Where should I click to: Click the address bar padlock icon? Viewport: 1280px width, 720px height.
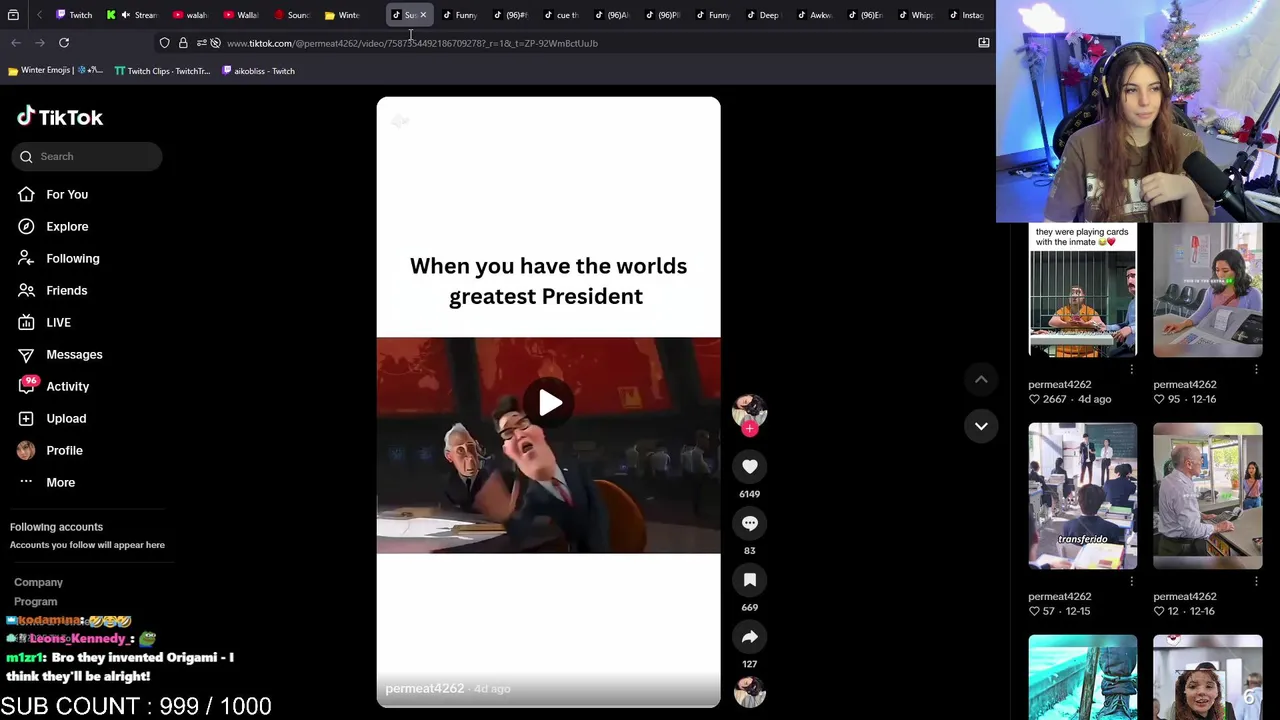pyautogui.click(x=183, y=43)
